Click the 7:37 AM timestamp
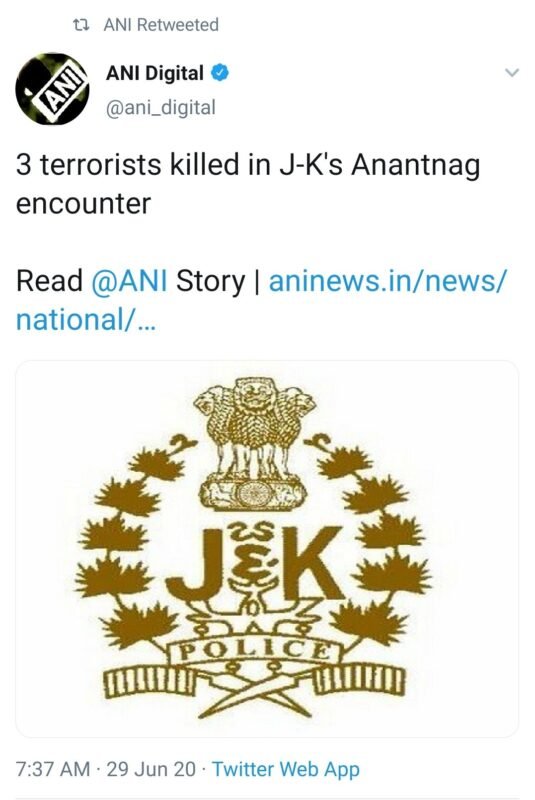535x800 pixels. tap(53, 769)
